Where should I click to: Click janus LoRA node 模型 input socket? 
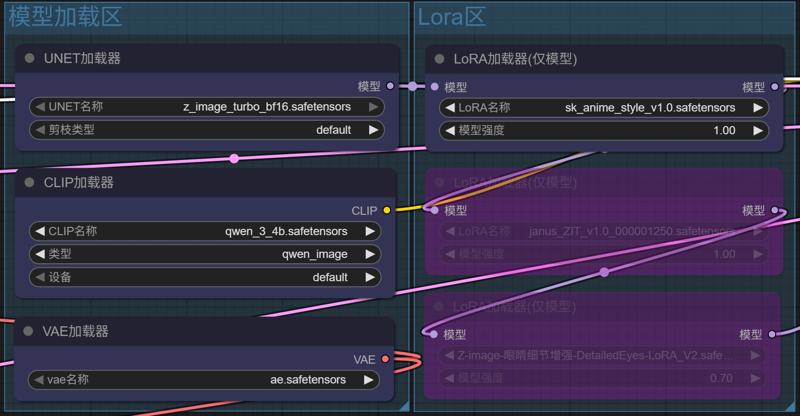[x=435, y=210]
